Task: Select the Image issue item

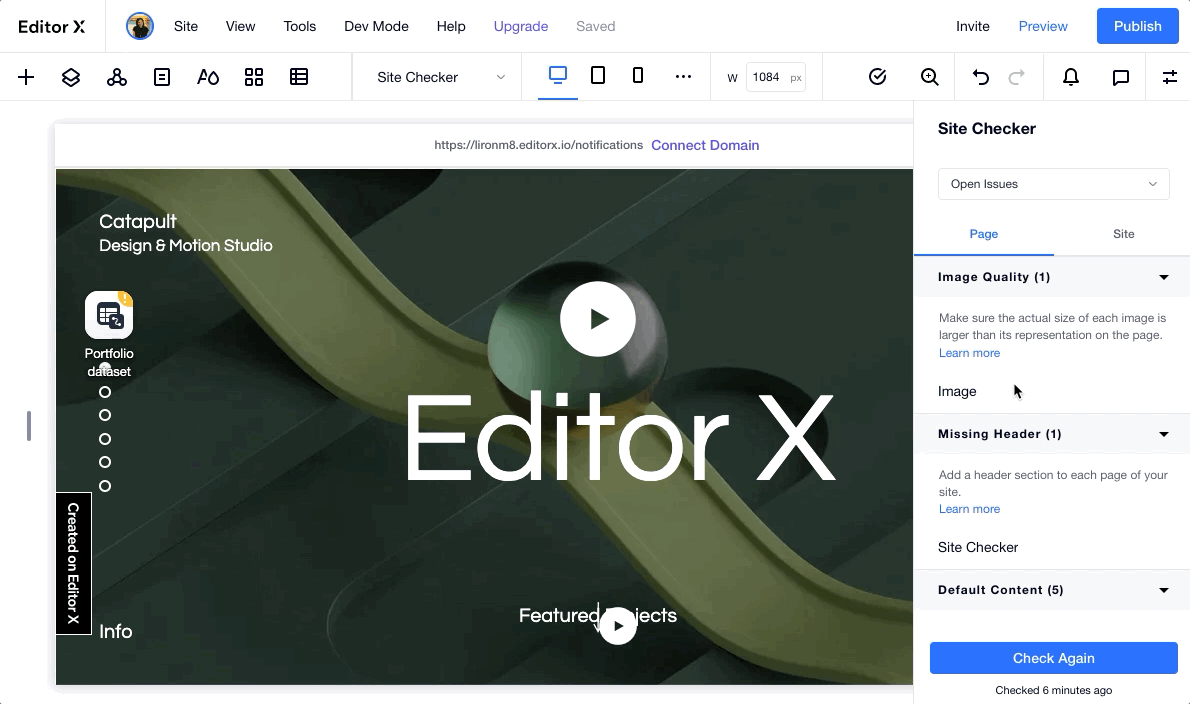Action: (x=957, y=391)
